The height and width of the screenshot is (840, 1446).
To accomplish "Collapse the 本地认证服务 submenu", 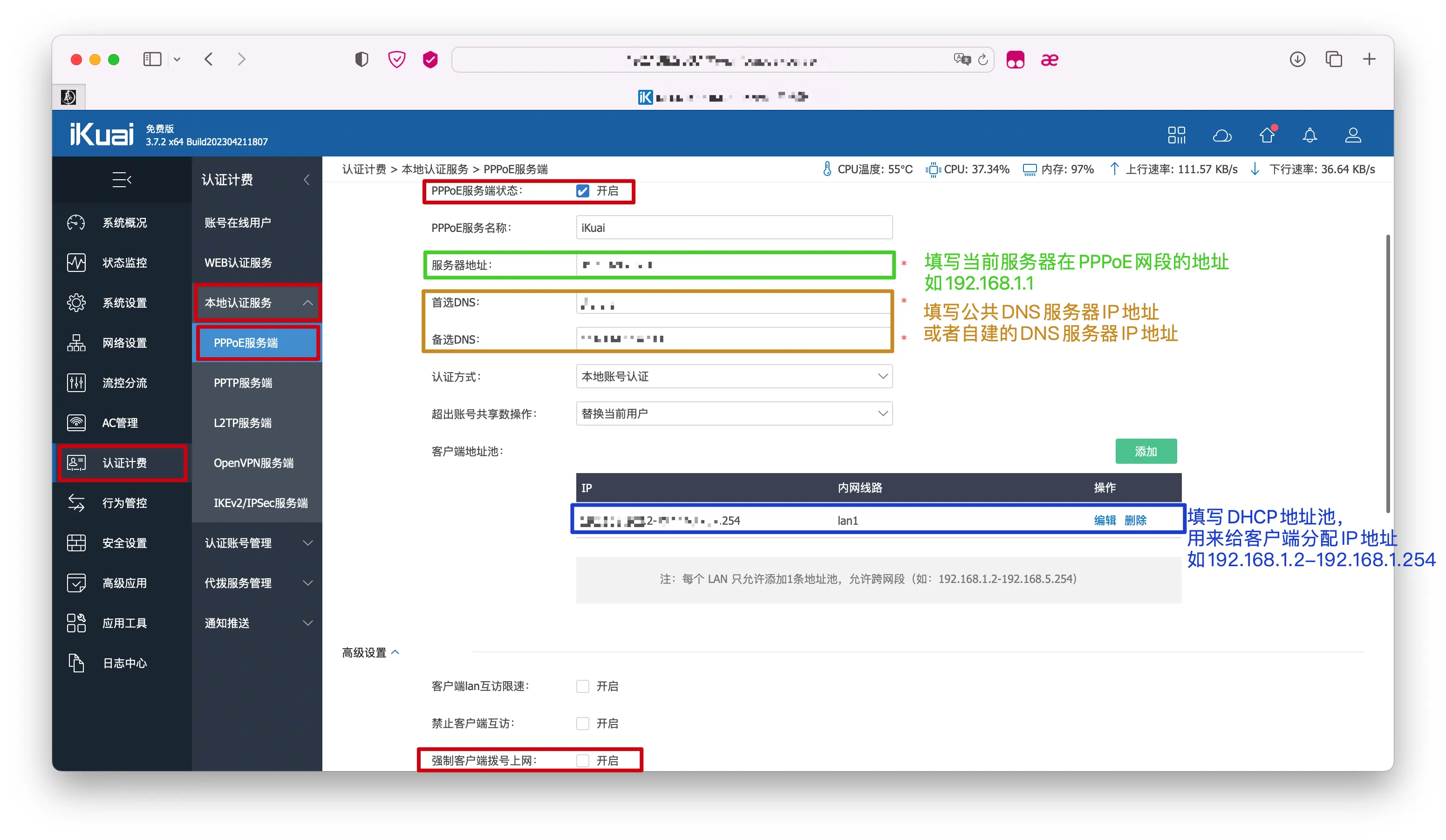I will pos(308,302).
